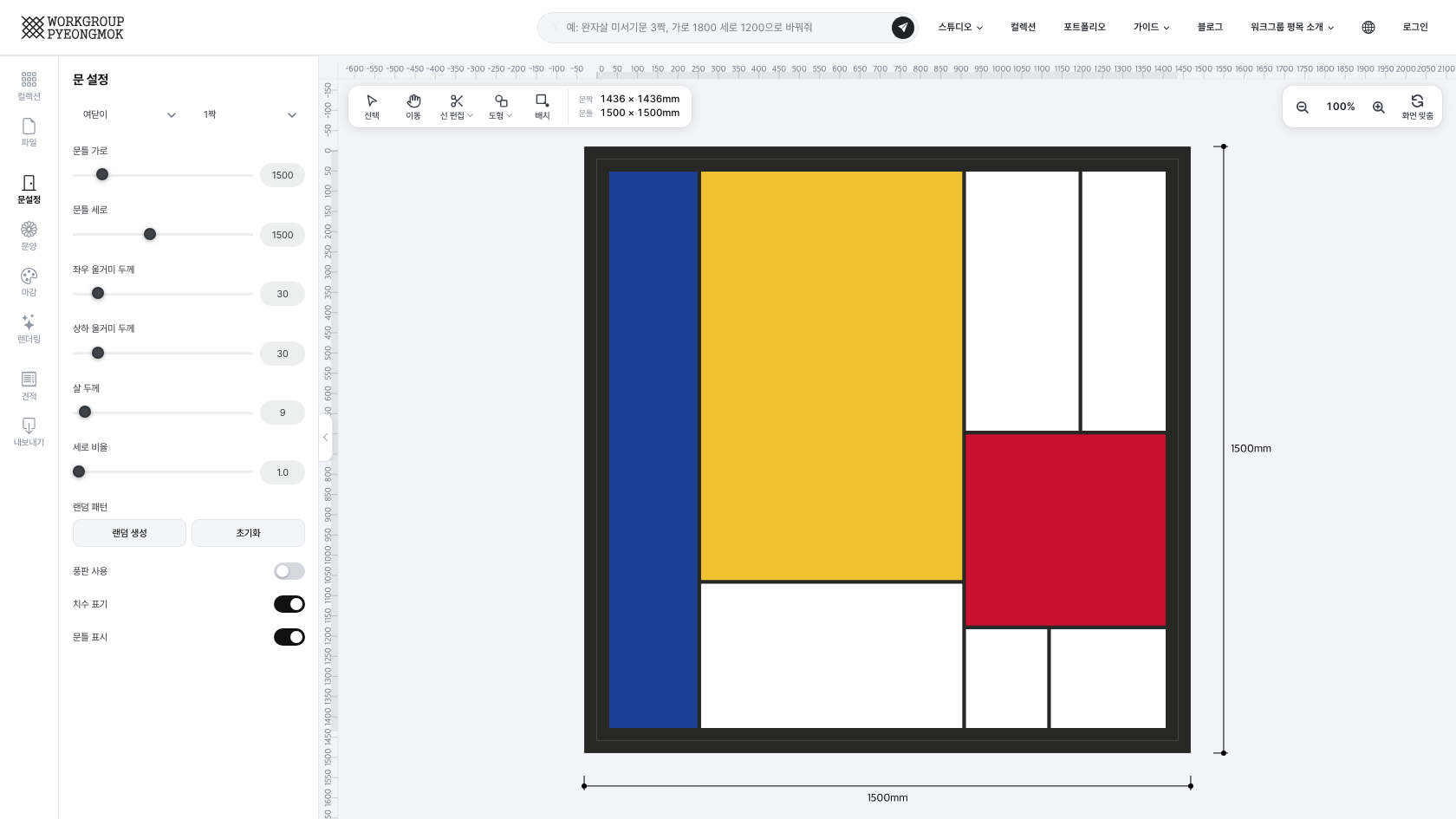This screenshot has height=819, width=1456.
Task: Open the globe language selector
Action: (x=1368, y=28)
